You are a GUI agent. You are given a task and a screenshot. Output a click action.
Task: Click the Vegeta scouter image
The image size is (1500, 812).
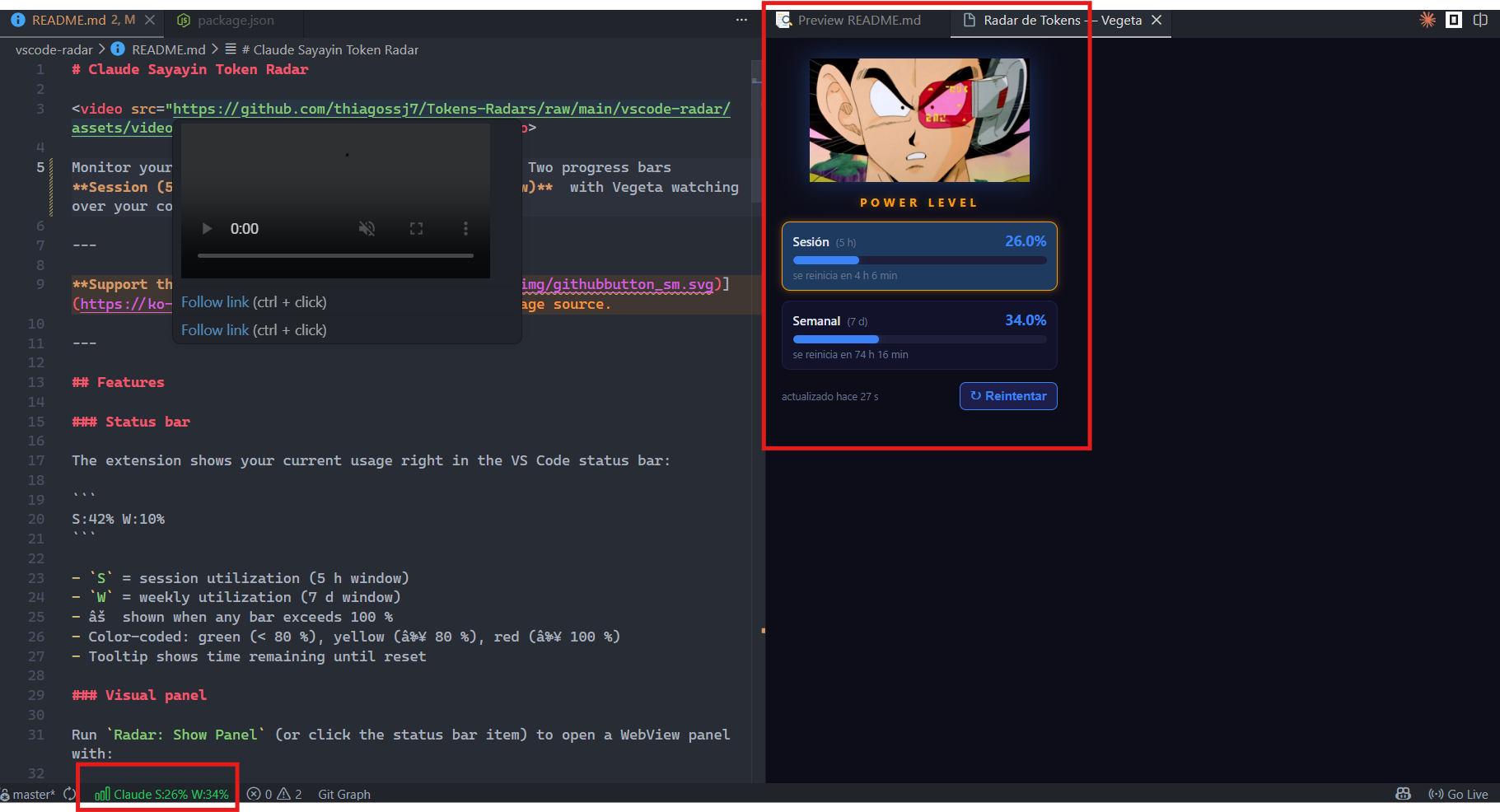pyautogui.click(x=919, y=120)
